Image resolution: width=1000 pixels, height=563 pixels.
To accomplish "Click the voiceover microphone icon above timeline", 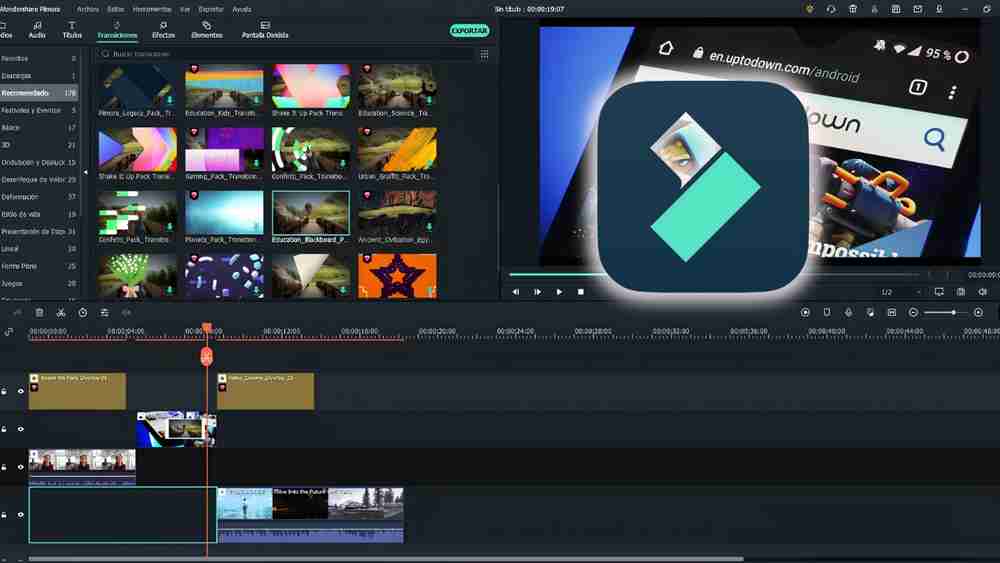I will (x=848, y=312).
